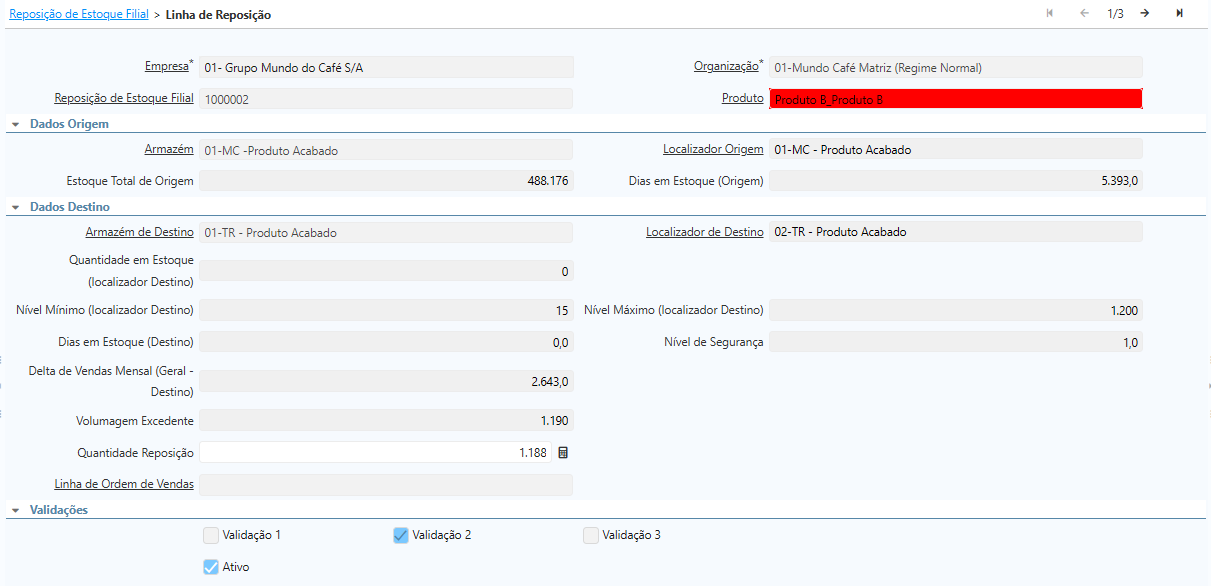Tick the Validação 3 checkbox
The width and height of the screenshot is (1211, 586).
tap(591, 535)
